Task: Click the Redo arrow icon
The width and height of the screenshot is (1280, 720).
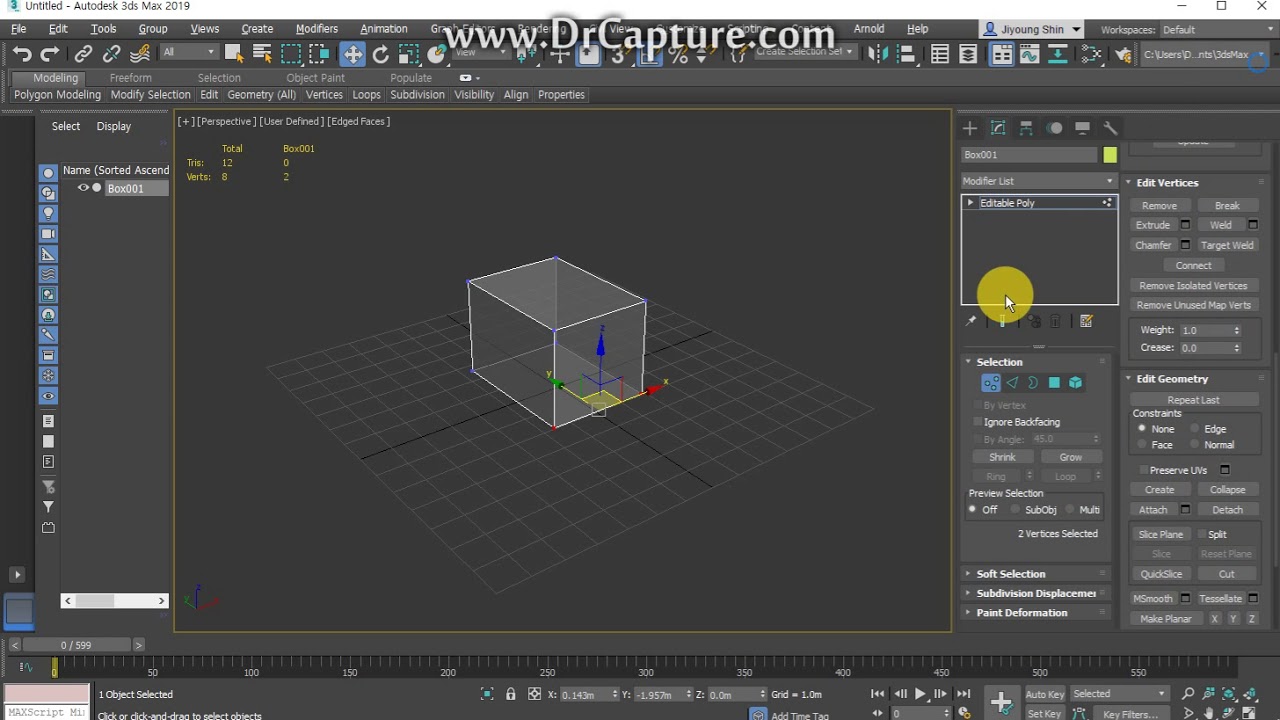Action: [x=49, y=55]
